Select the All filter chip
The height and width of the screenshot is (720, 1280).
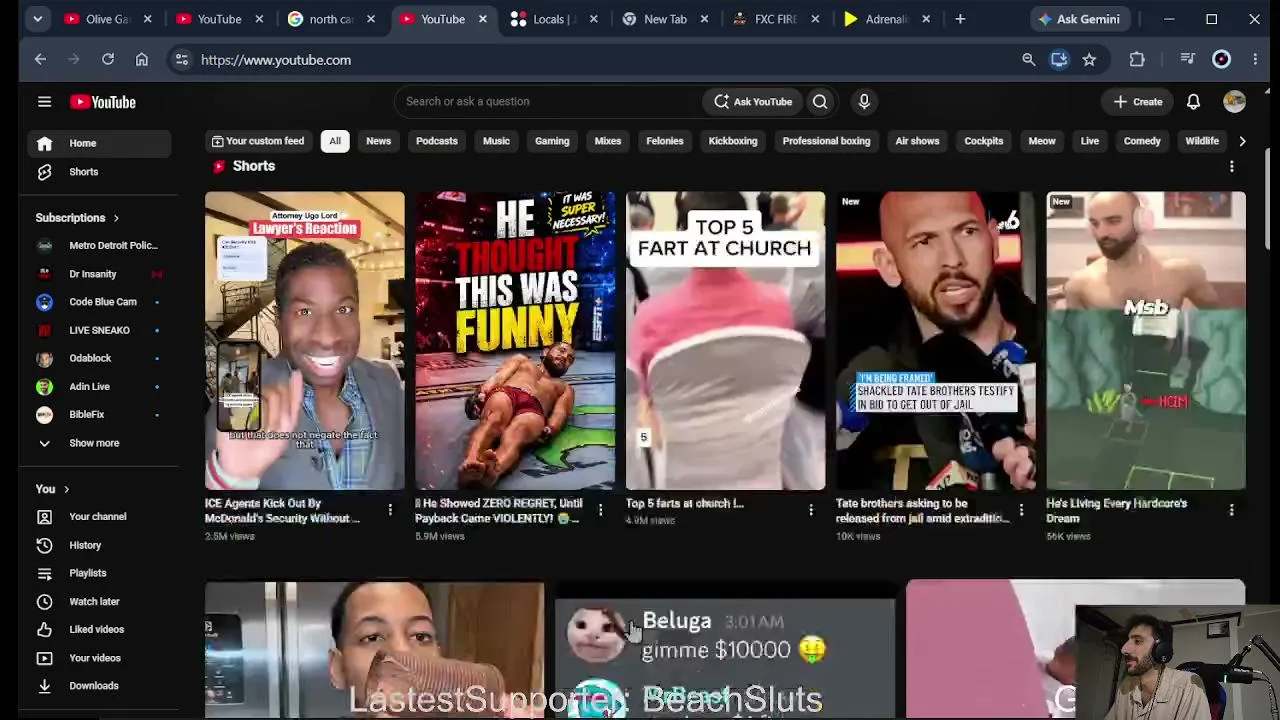pyautogui.click(x=335, y=141)
